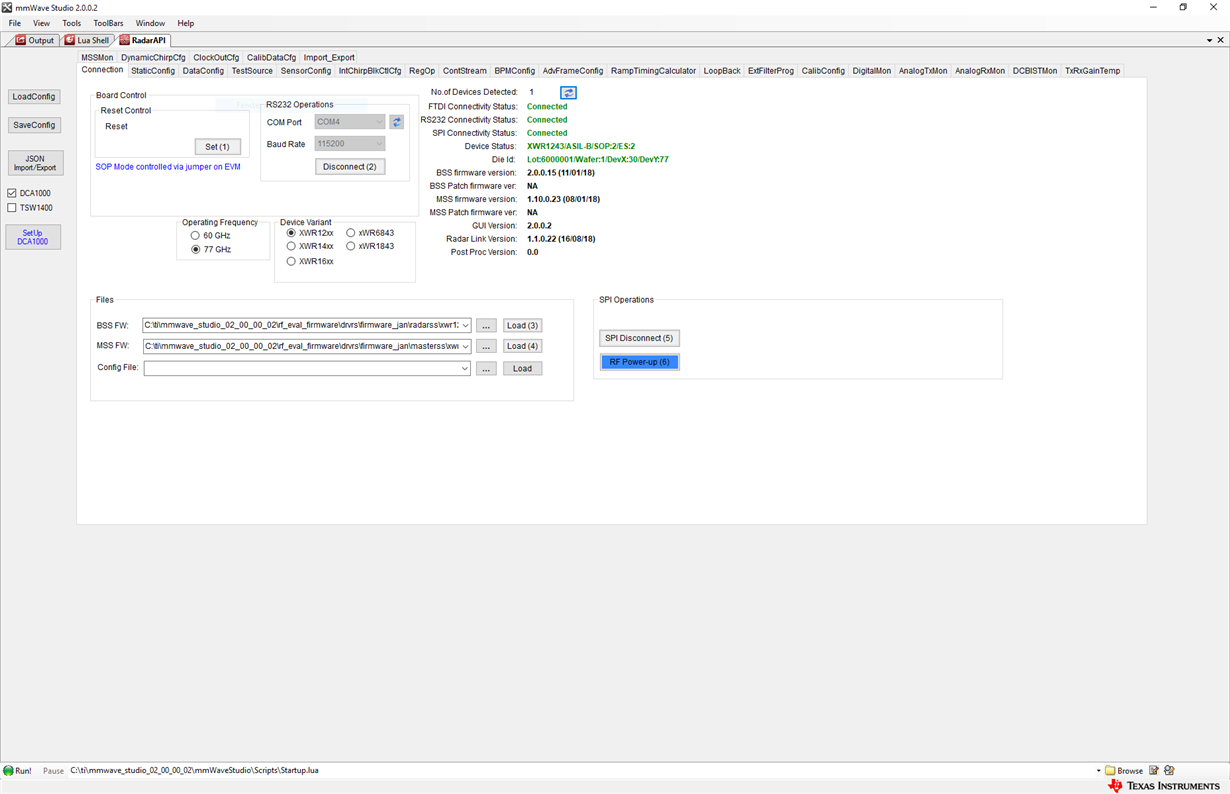Open the View menu
The height and width of the screenshot is (794, 1230).
pos(41,23)
